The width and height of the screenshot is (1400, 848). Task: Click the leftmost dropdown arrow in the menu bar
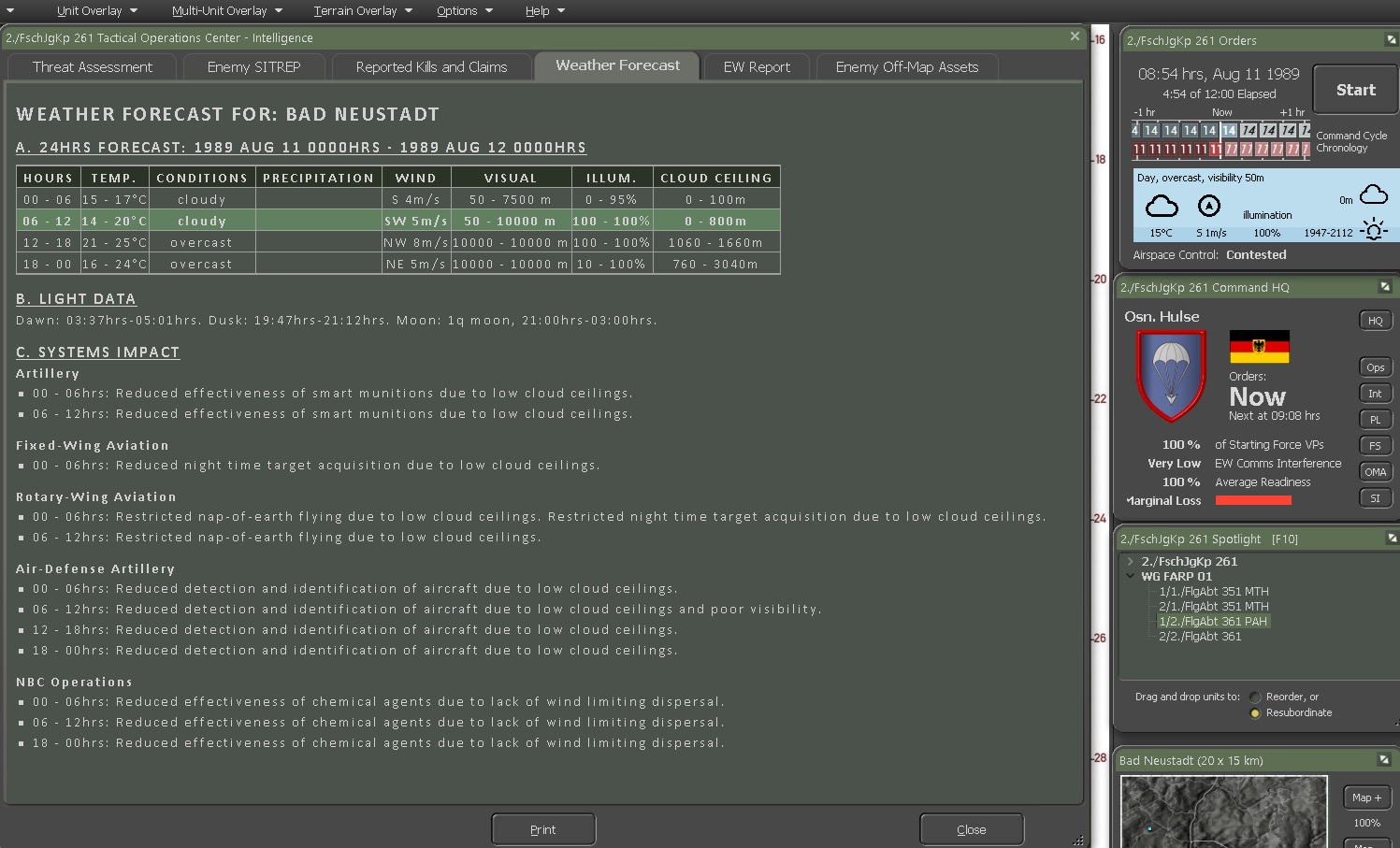click(10, 11)
